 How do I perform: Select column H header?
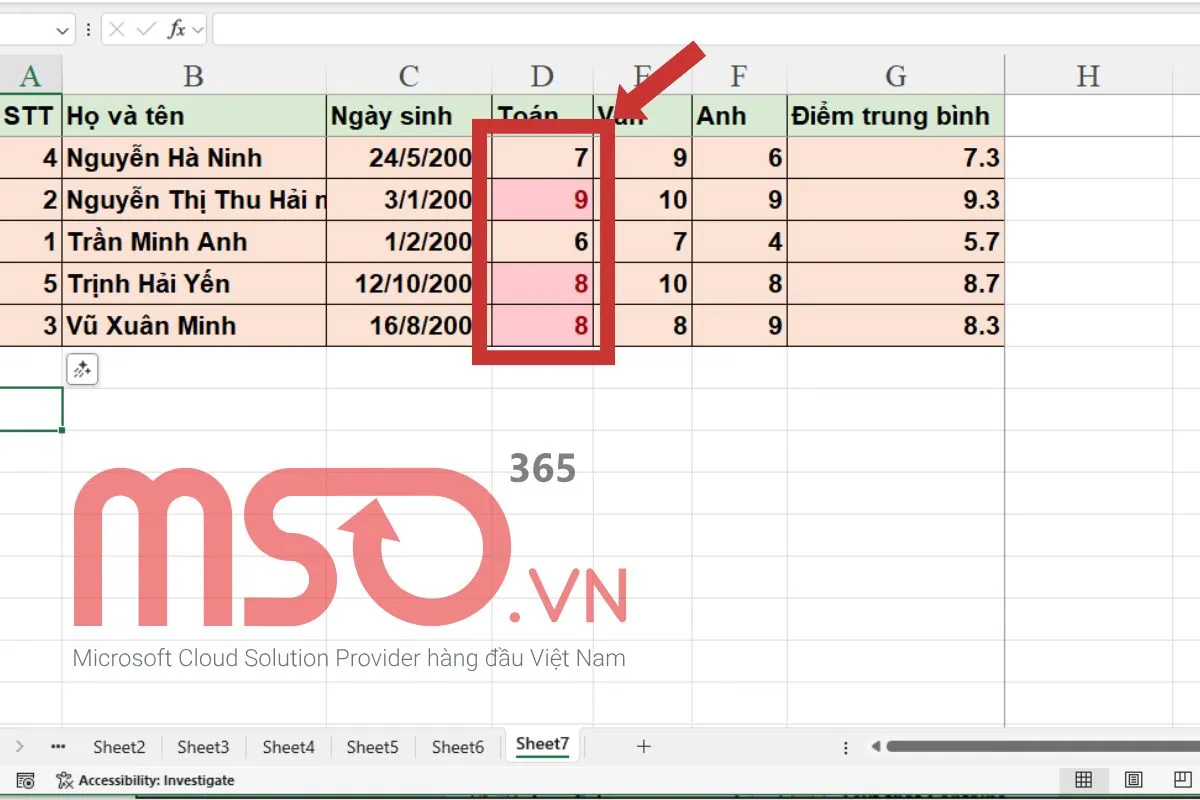tap(1087, 75)
